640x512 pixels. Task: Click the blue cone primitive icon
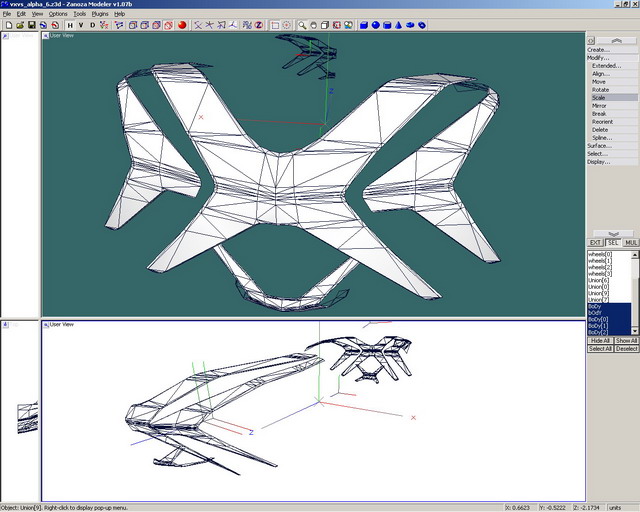point(399,25)
